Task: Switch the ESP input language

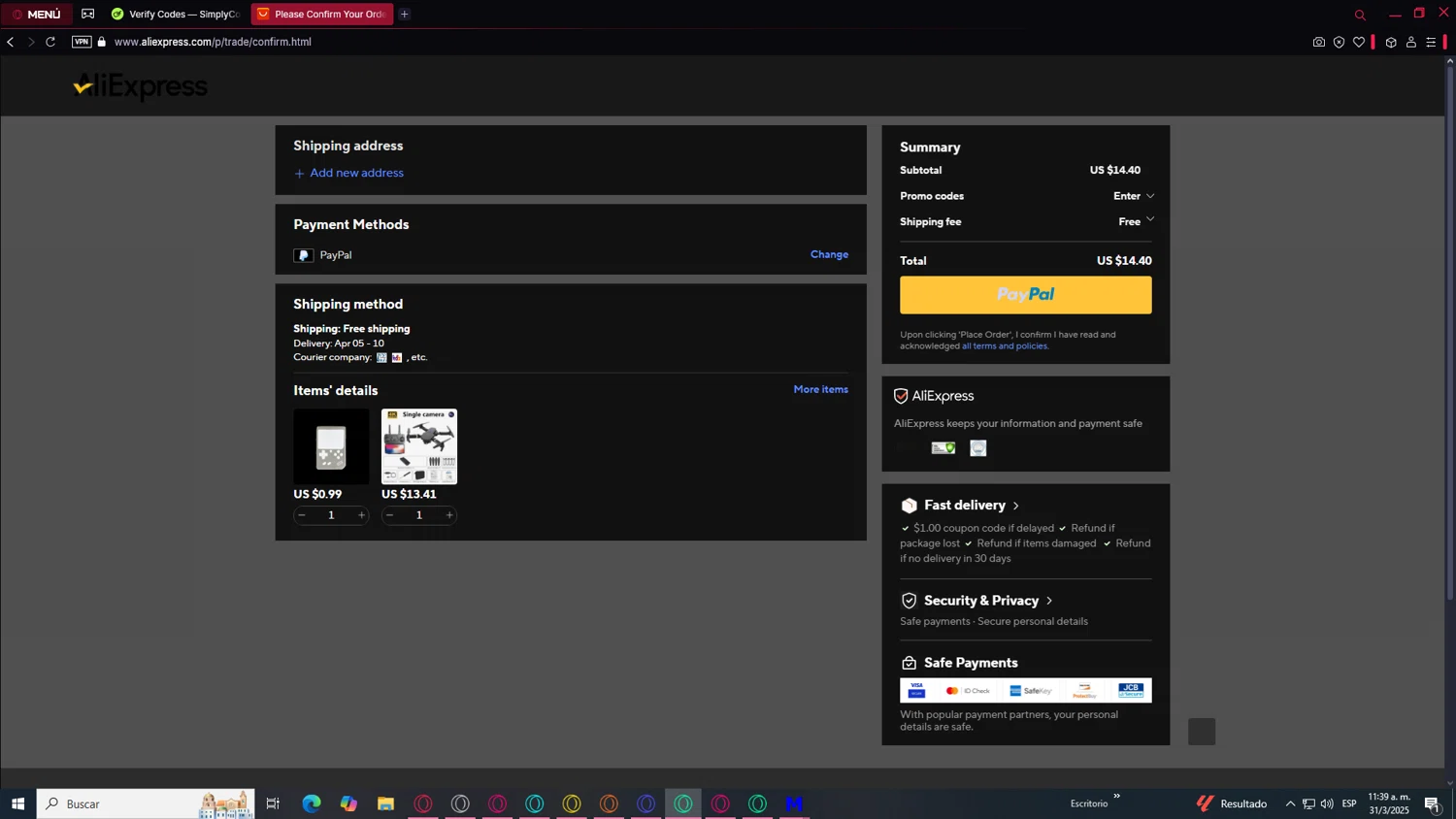Action: [x=1349, y=803]
